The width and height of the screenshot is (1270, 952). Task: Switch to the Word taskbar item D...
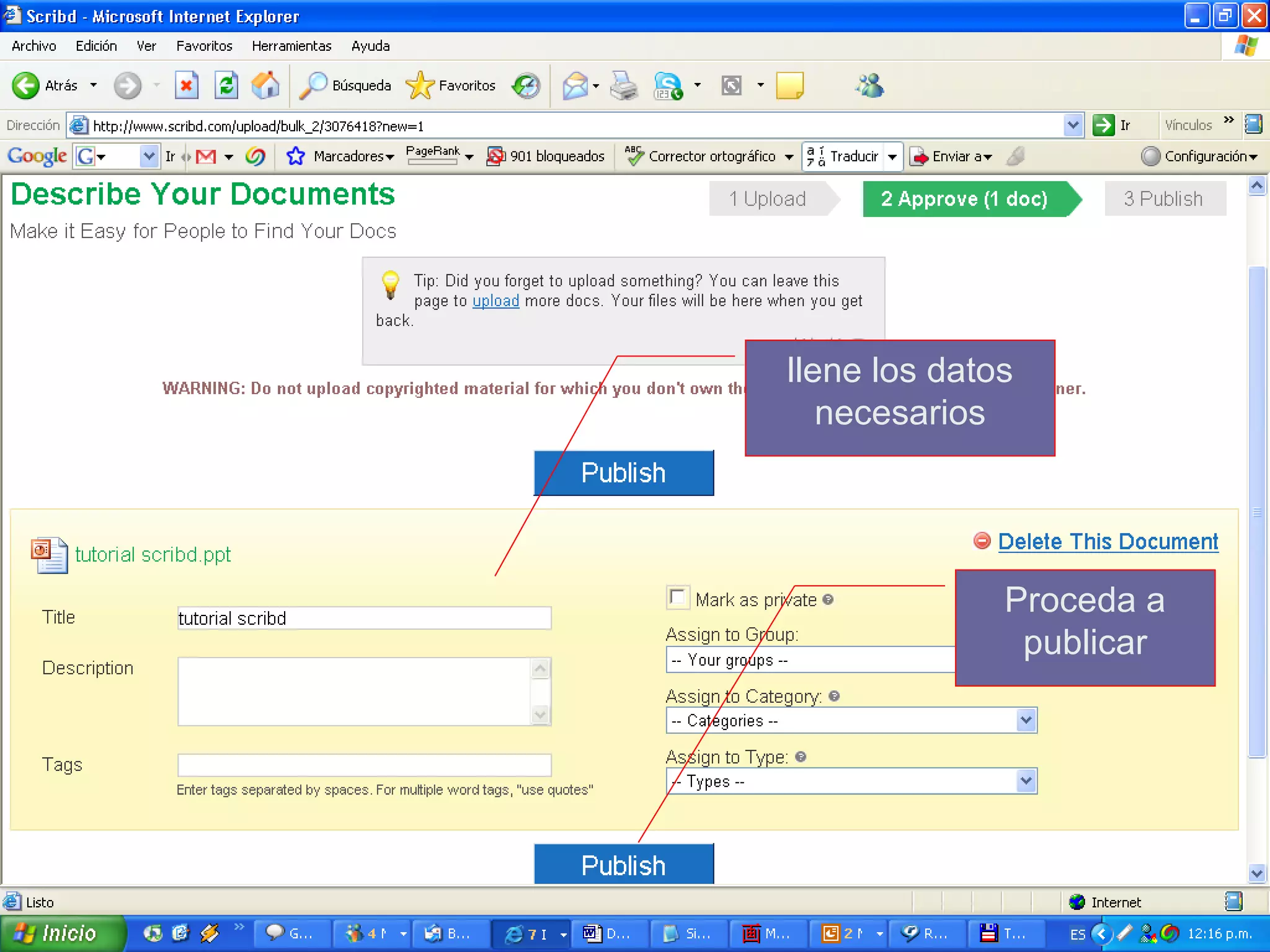[608, 933]
